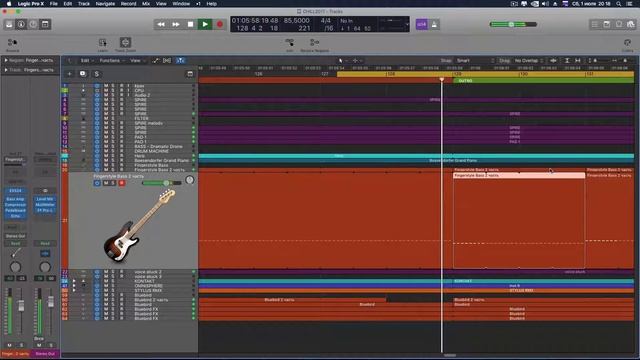Turn the Fingerstyle Bass 2 track pan knob
Image resolution: width=640 pixels, height=360 pixels.
click(x=189, y=180)
